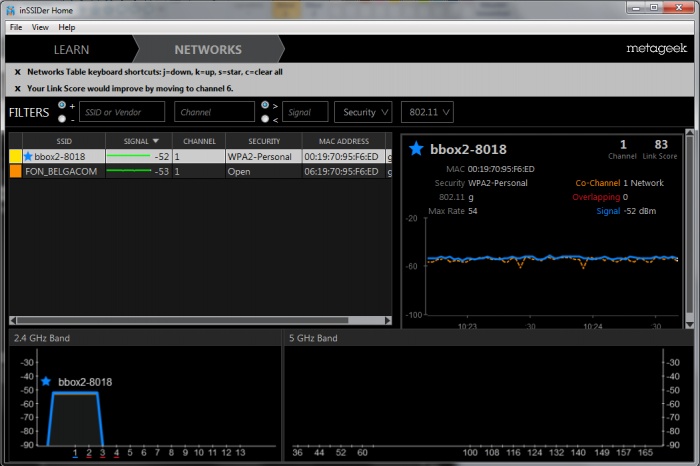This screenshot has width=700, height=466.
Task: Click the Signal filter field
Action: coord(305,112)
